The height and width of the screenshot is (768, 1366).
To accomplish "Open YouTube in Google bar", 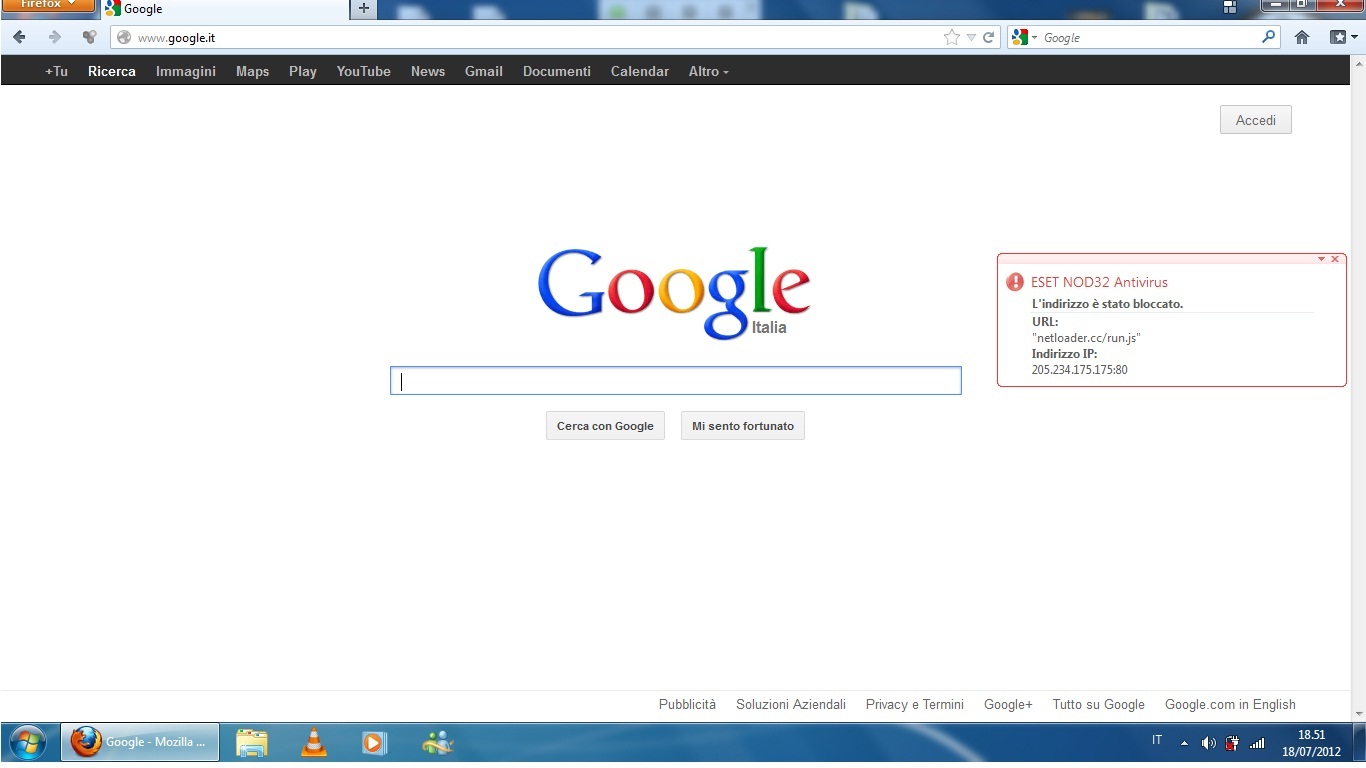I will (364, 71).
